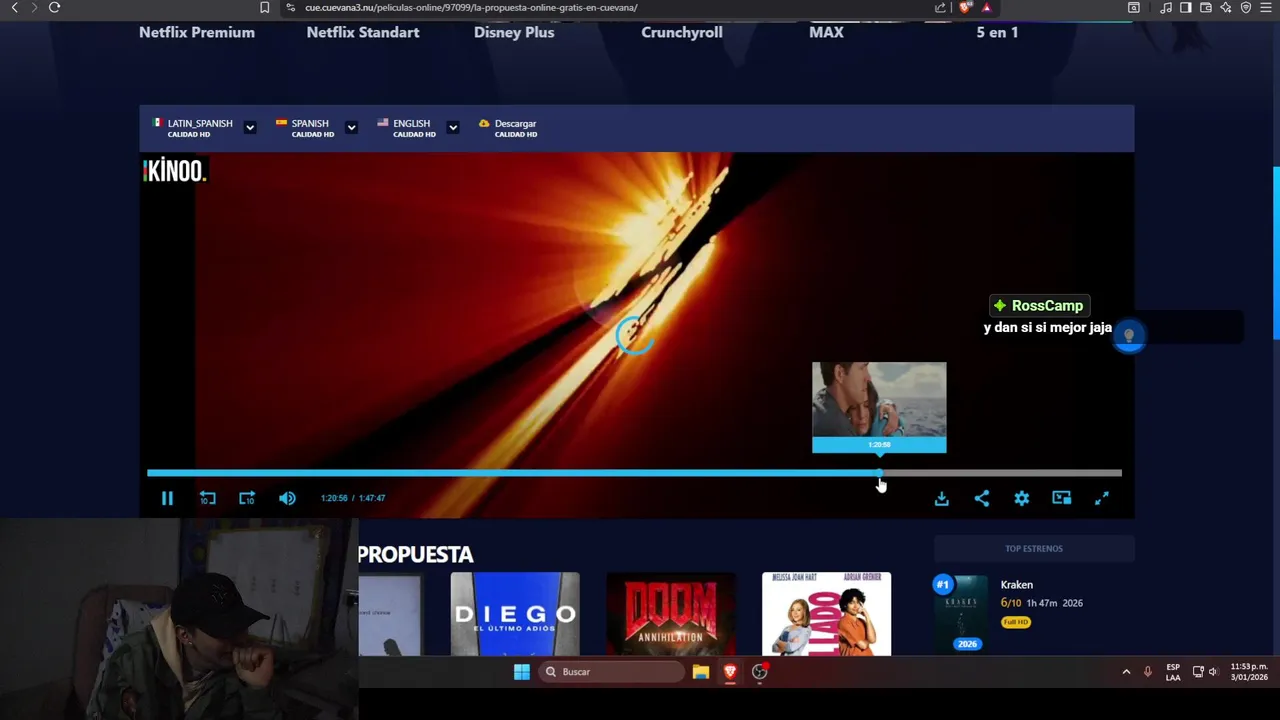Bookmark this page
This screenshot has width=1280, height=720.
click(x=264, y=8)
